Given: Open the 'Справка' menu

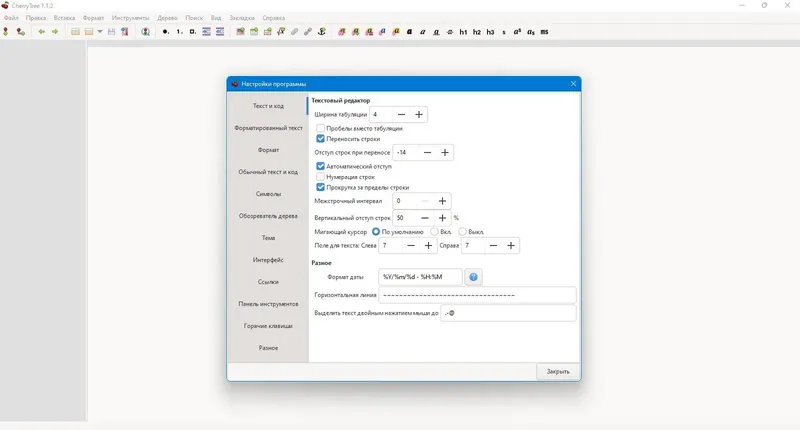Looking at the screenshot, I should click(x=273, y=18).
